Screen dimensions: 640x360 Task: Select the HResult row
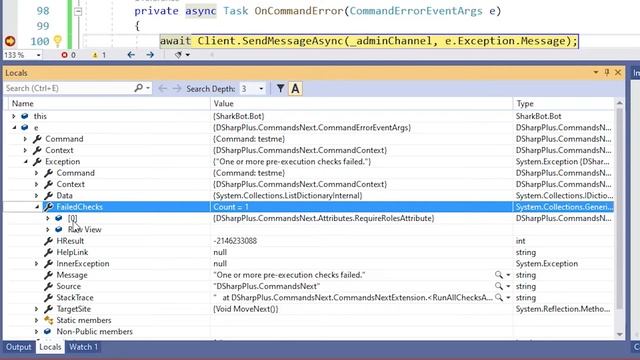[x=308, y=241]
